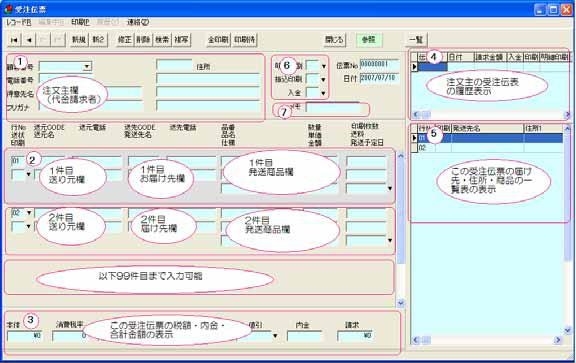Expand the 振込印刷 dropdown arrow
Image resolution: width=576 pixels, height=363 pixels.
[x=323, y=79]
